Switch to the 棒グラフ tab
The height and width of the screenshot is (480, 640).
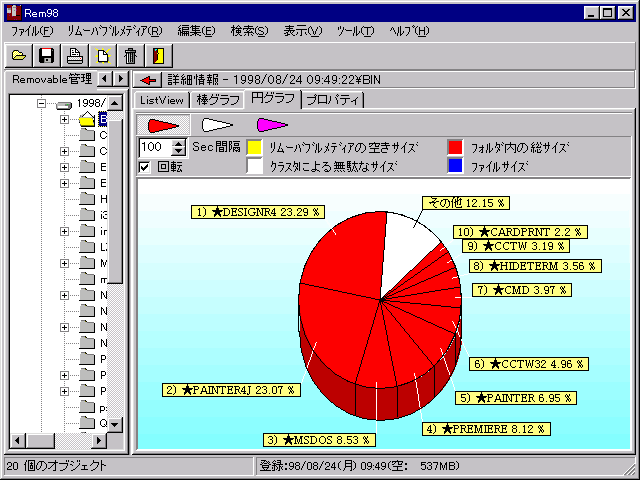point(219,100)
